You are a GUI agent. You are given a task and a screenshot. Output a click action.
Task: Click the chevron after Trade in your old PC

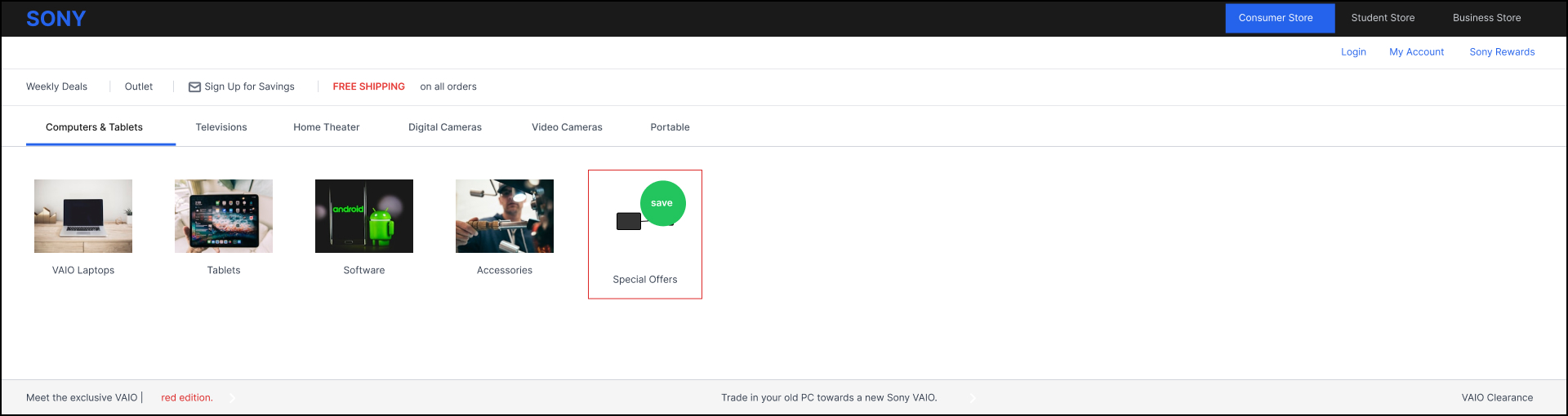click(x=973, y=398)
